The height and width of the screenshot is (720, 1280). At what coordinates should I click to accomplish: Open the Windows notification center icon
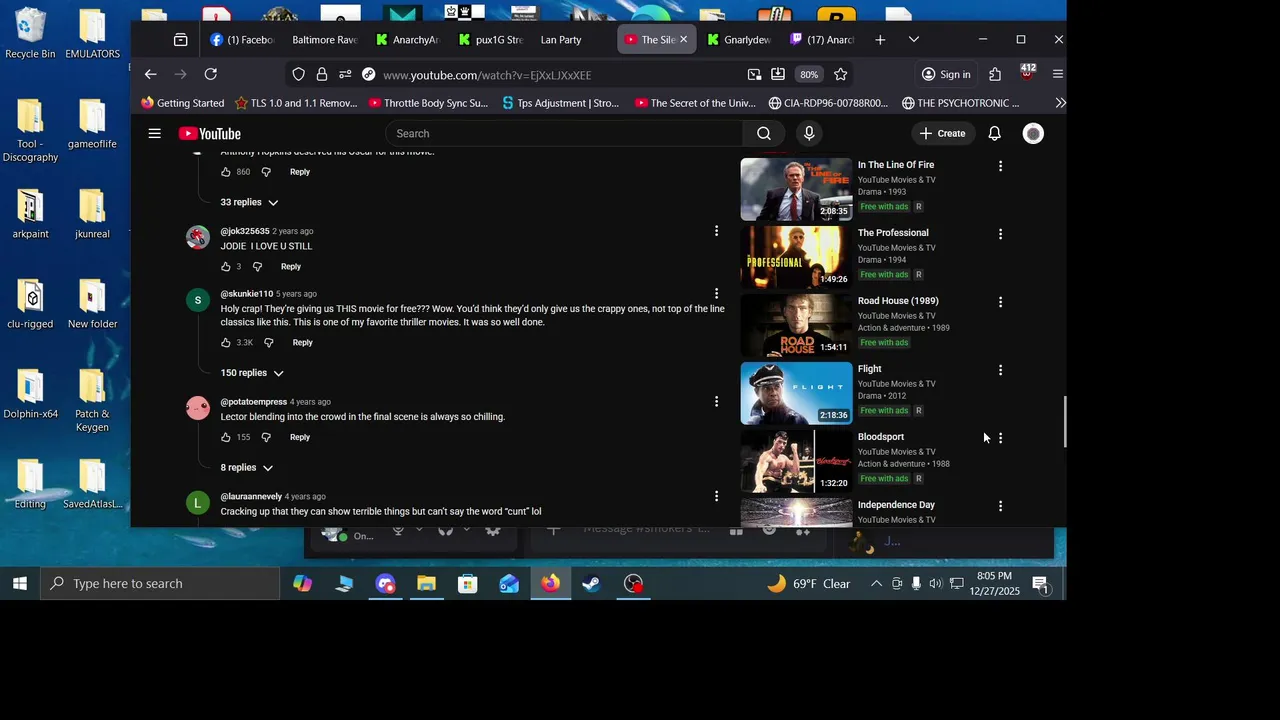point(1040,583)
